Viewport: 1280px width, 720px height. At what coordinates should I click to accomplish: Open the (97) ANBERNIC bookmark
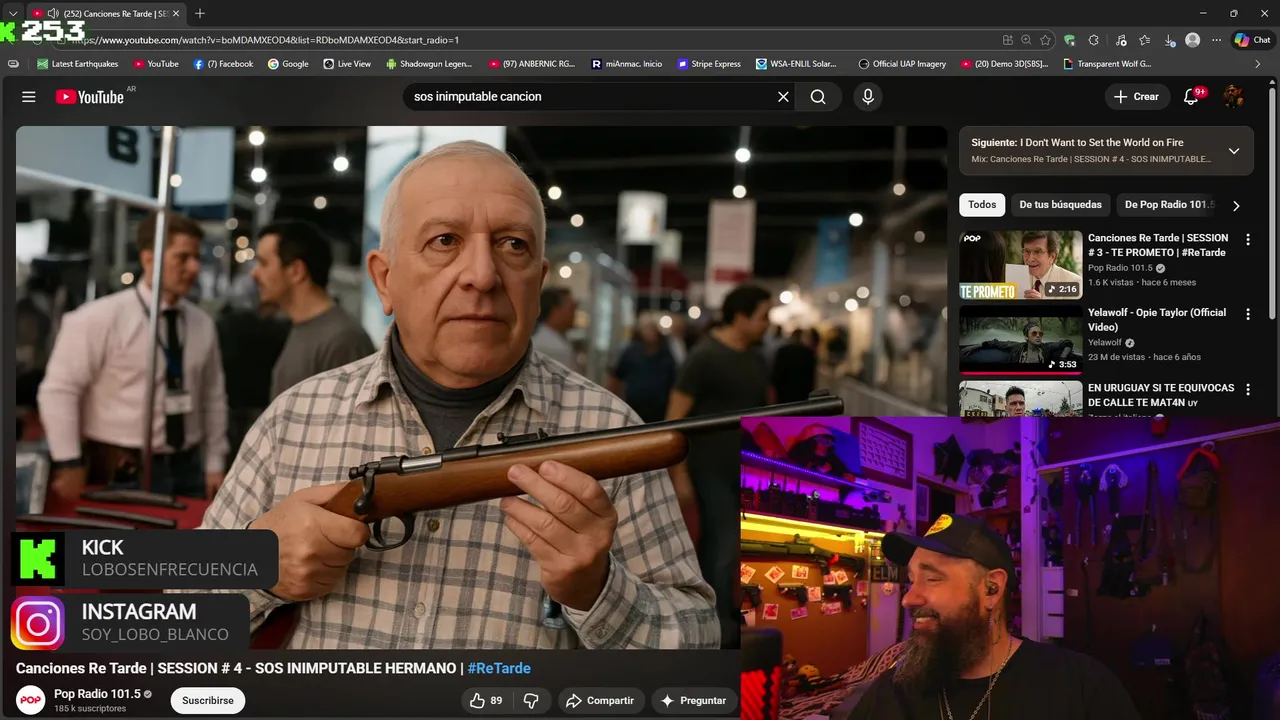click(x=532, y=64)
